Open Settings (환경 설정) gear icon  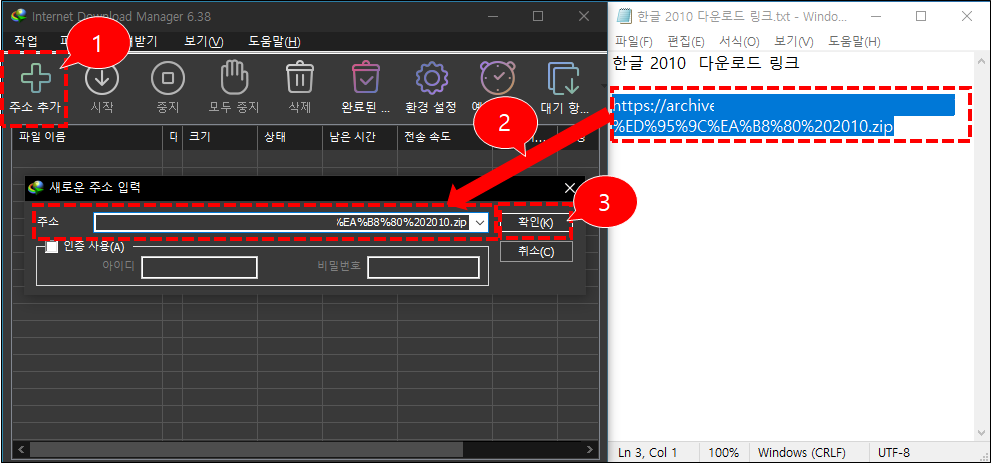431,78
